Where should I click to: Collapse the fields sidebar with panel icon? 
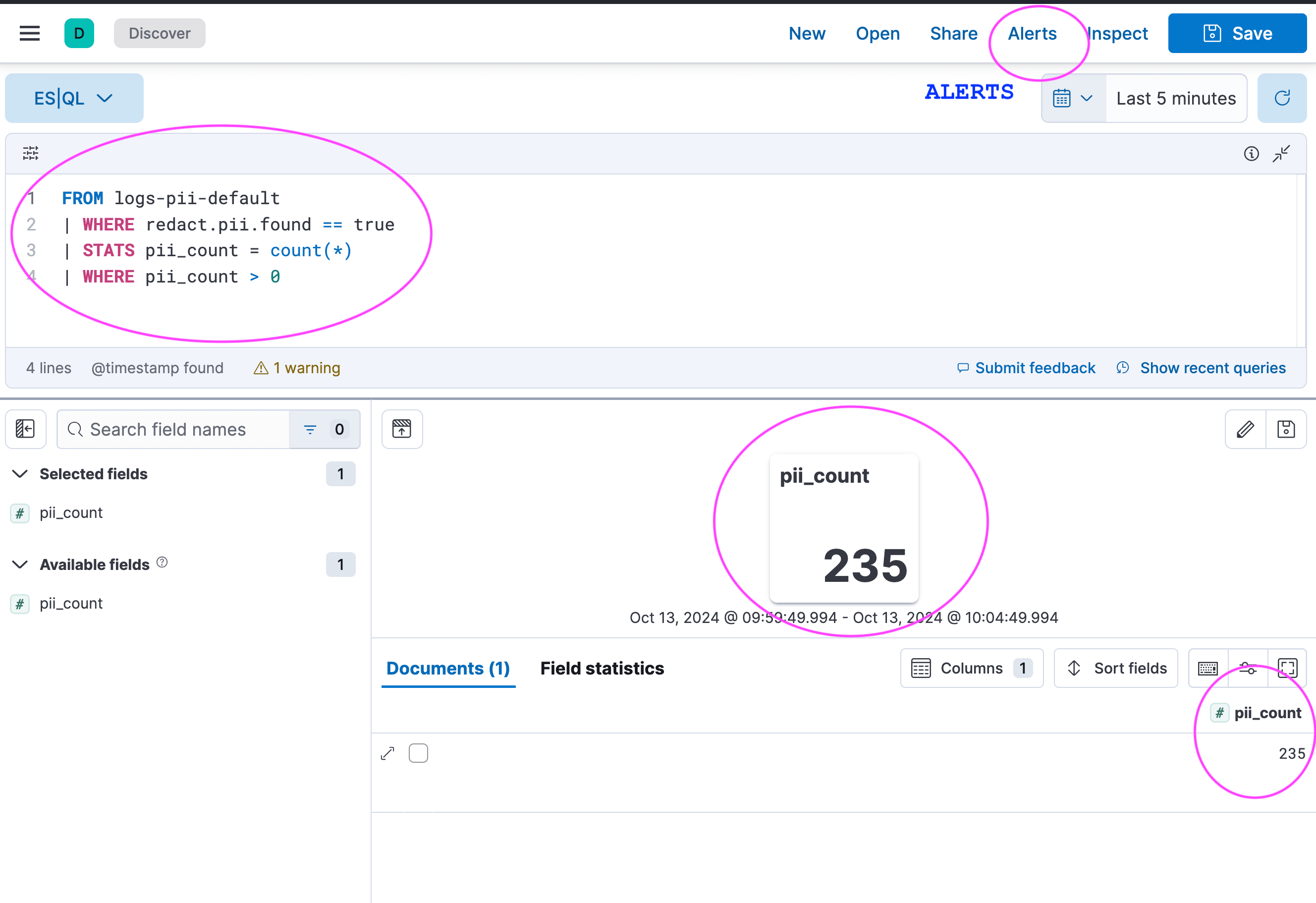(x=25, y=429)
